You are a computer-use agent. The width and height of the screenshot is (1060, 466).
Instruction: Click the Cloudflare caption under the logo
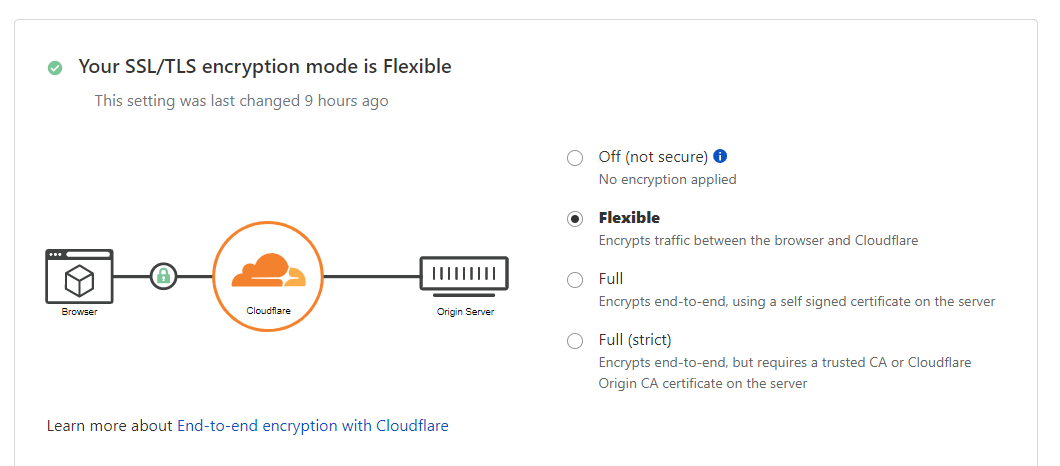coord(267,311)
